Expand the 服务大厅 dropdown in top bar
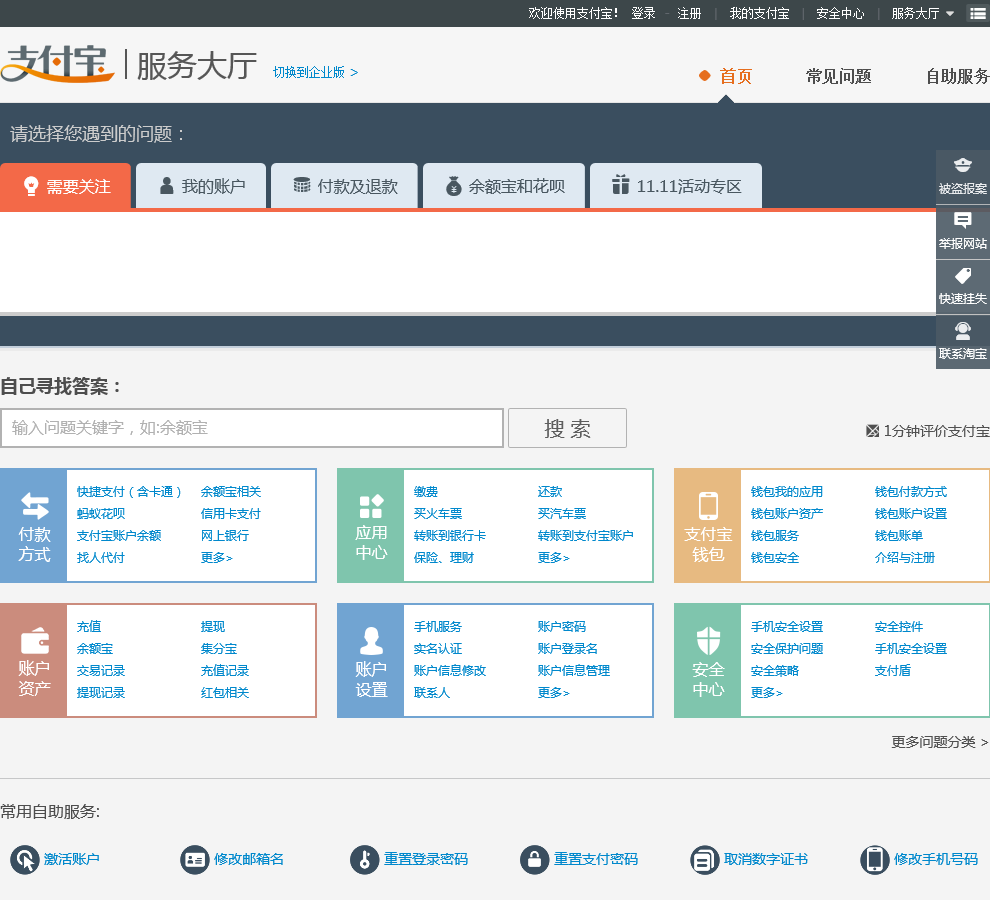The image size is (990, 900). [x=922, y=14]
